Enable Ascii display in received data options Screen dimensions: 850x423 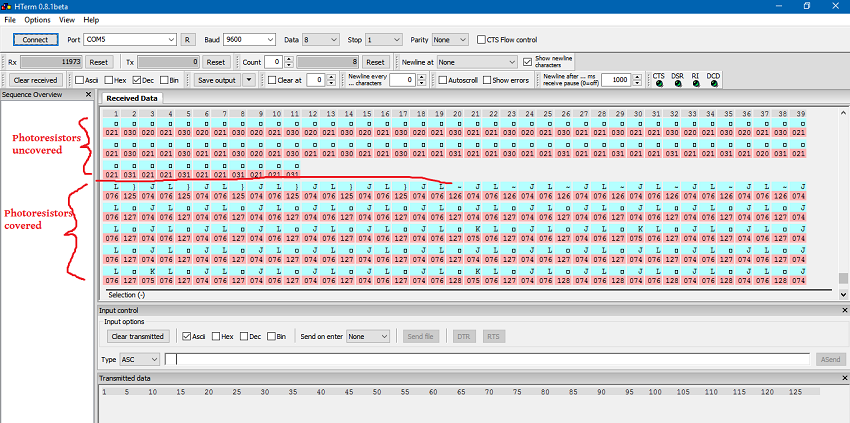click(x=79, y=80)
